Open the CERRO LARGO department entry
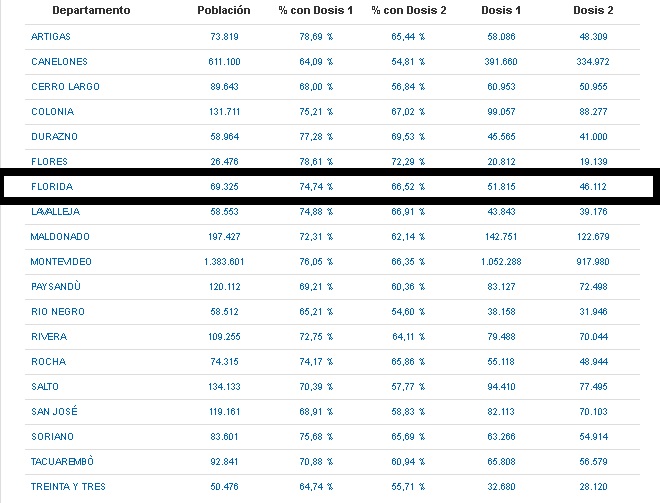This screenshot has width=660, height=503. coord(64,87)
